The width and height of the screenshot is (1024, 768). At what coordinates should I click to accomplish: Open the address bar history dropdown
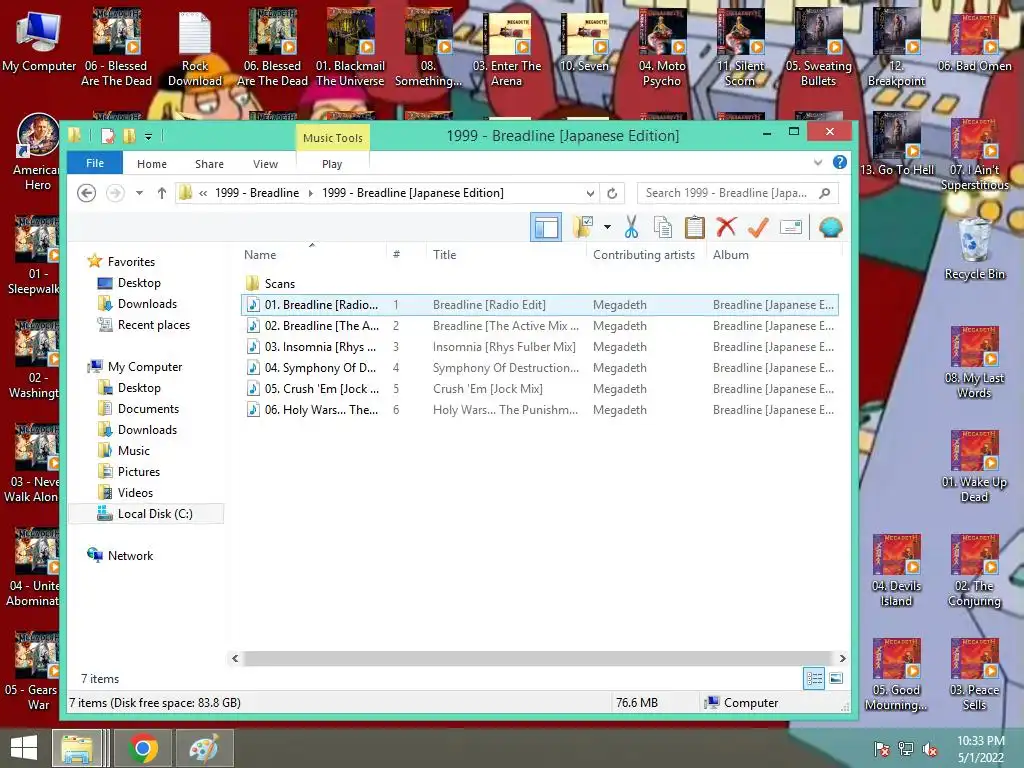click(x=590, y=193)
